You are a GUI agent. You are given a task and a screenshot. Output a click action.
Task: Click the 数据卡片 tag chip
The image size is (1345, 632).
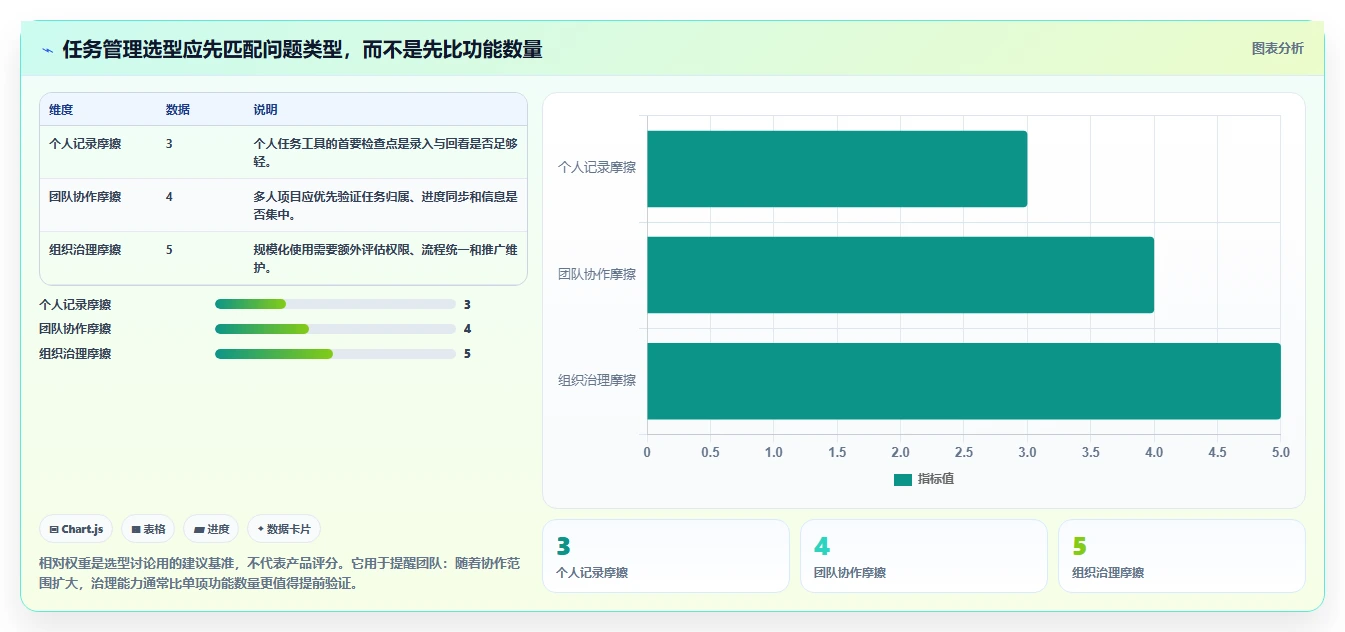pos(284,529)
